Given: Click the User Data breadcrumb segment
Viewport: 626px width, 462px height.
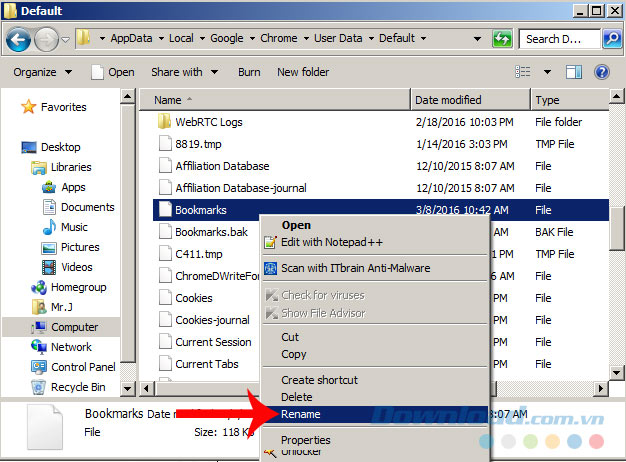Looking at the screenshot, I should pyautogui.click(x=337, y=38).
